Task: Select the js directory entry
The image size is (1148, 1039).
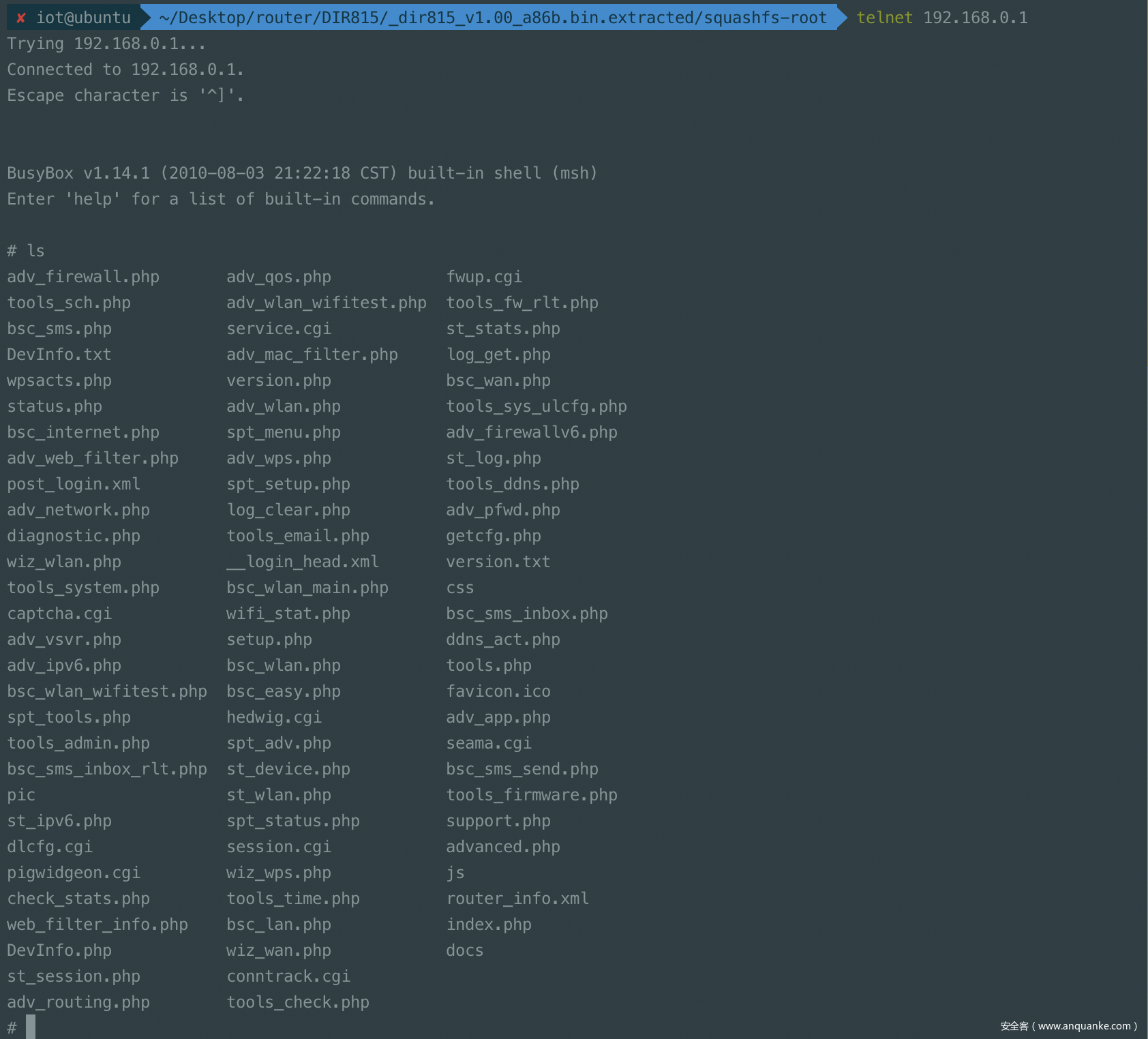Action: tap(455, 873)
